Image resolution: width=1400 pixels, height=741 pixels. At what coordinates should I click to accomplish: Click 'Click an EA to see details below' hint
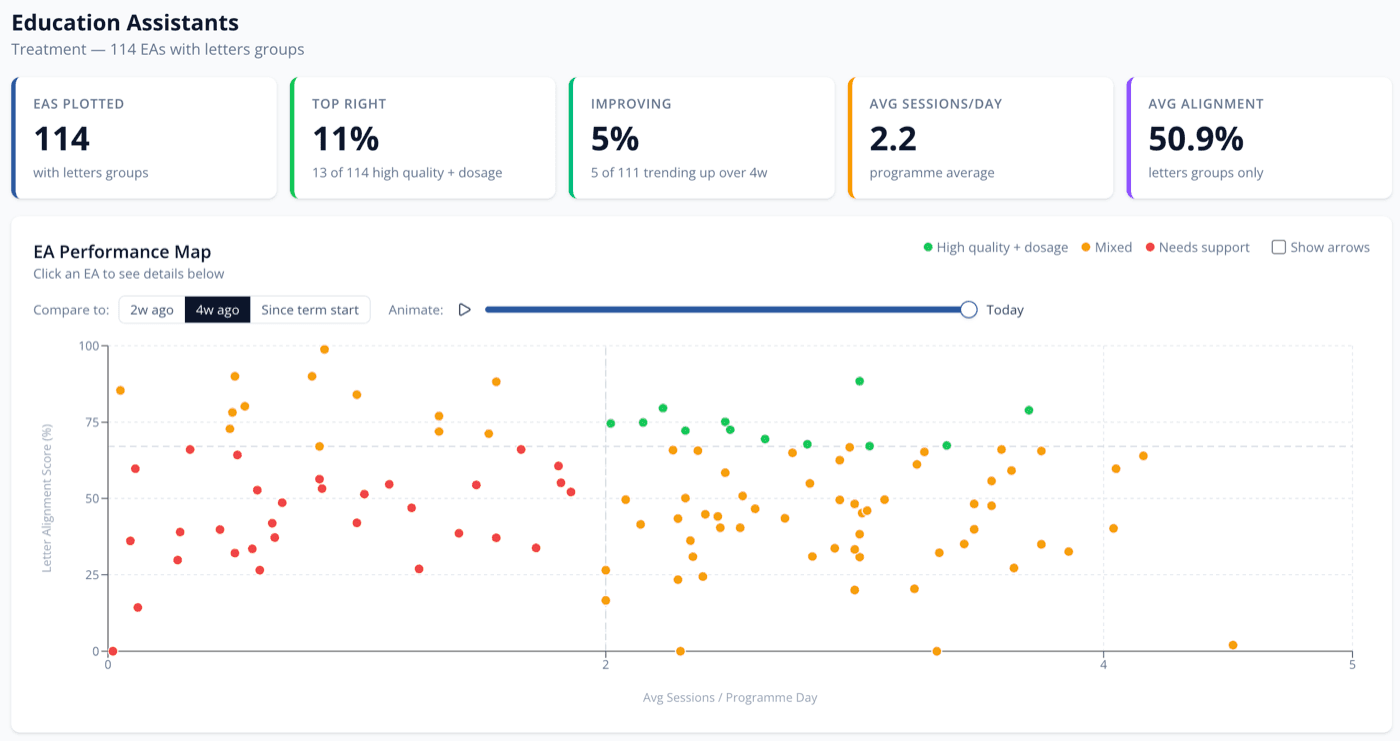click(x=128, y=274)
